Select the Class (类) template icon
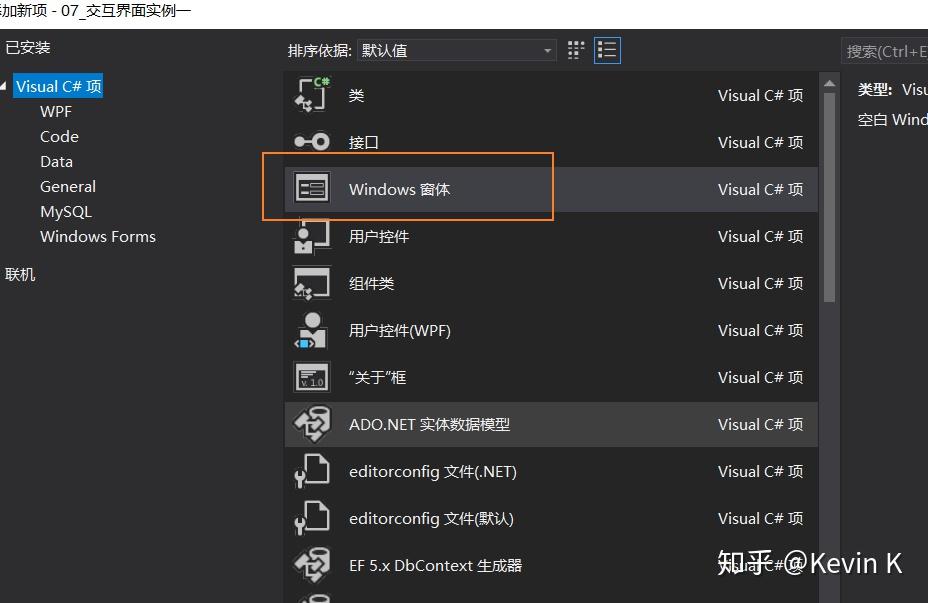Image resolution: width=928 pixels, height=603 pixels. pos(311,95)
